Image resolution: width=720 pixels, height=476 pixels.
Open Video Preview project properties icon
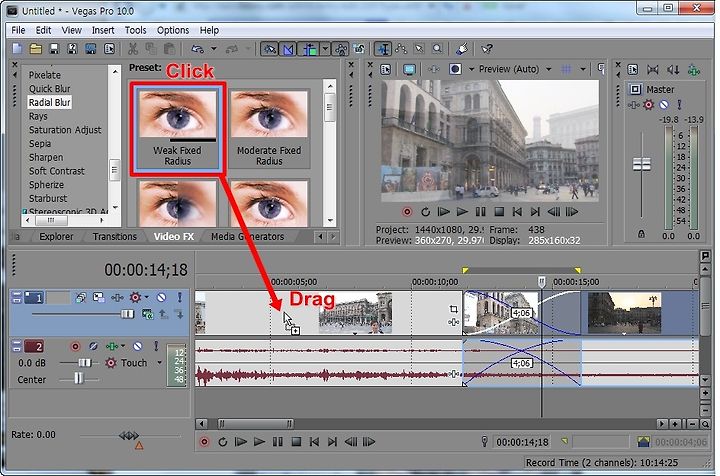point(386,69)
